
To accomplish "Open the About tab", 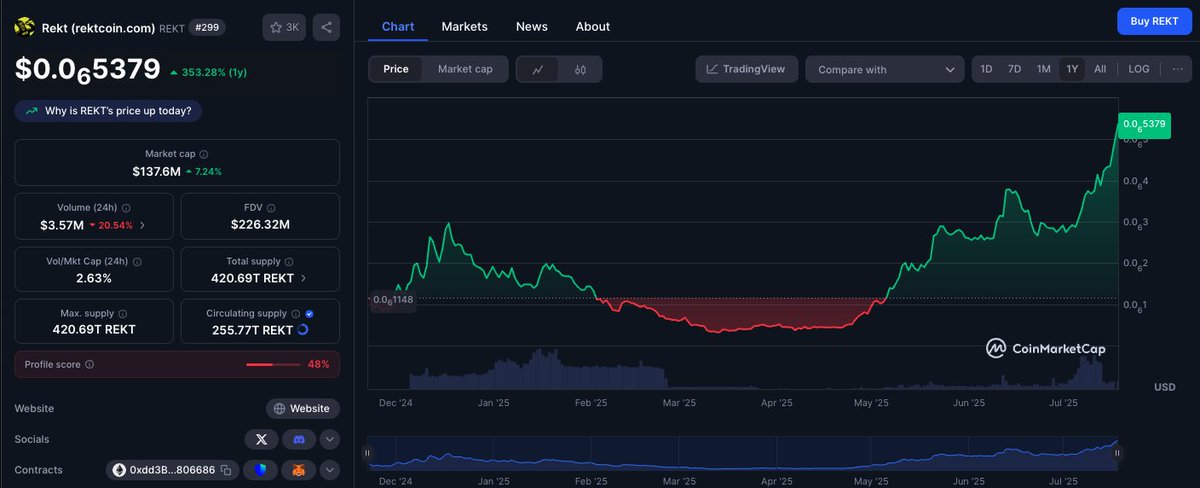I will click(x=593, y=26).
